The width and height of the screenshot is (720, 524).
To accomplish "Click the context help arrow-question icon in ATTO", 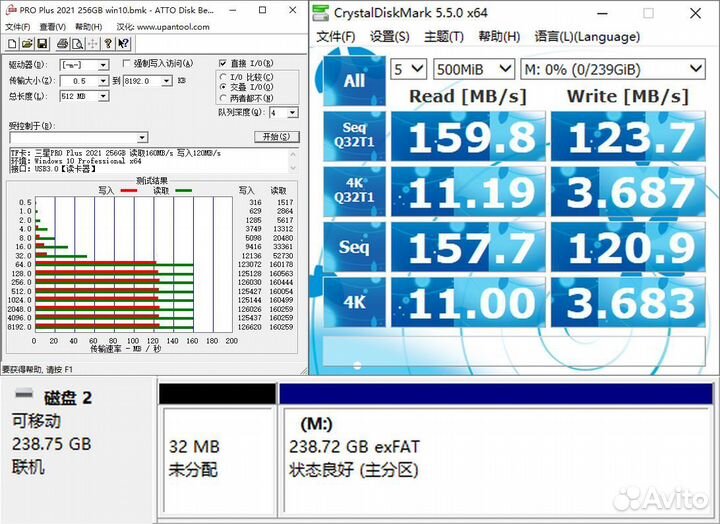I will (123, 44).
